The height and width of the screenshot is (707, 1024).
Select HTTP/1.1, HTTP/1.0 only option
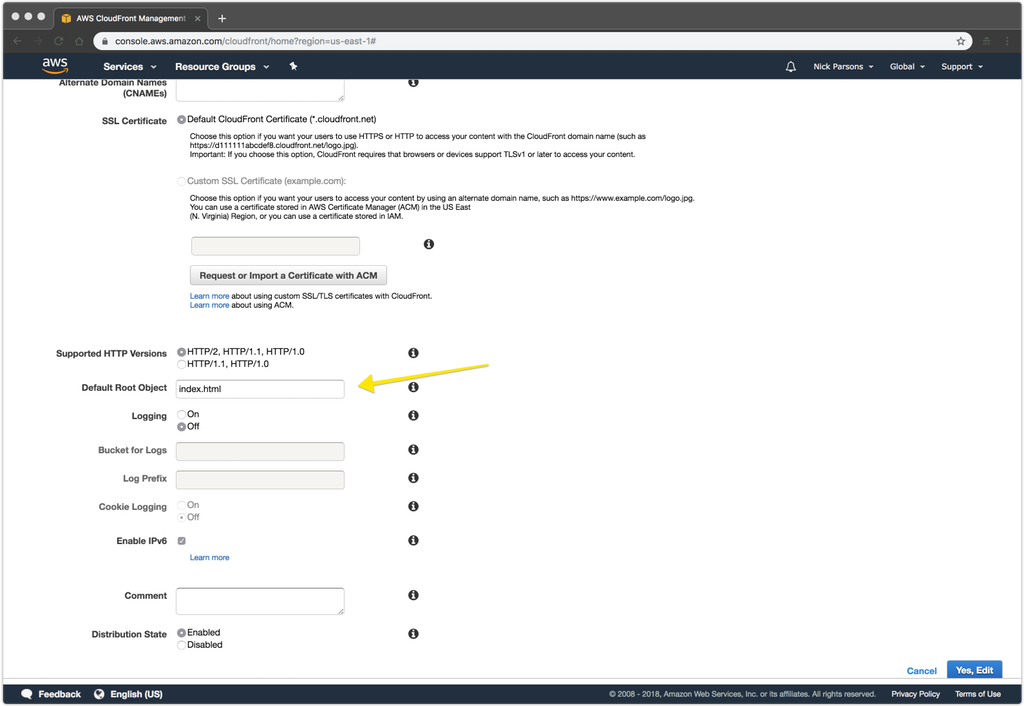click(182, 364)
